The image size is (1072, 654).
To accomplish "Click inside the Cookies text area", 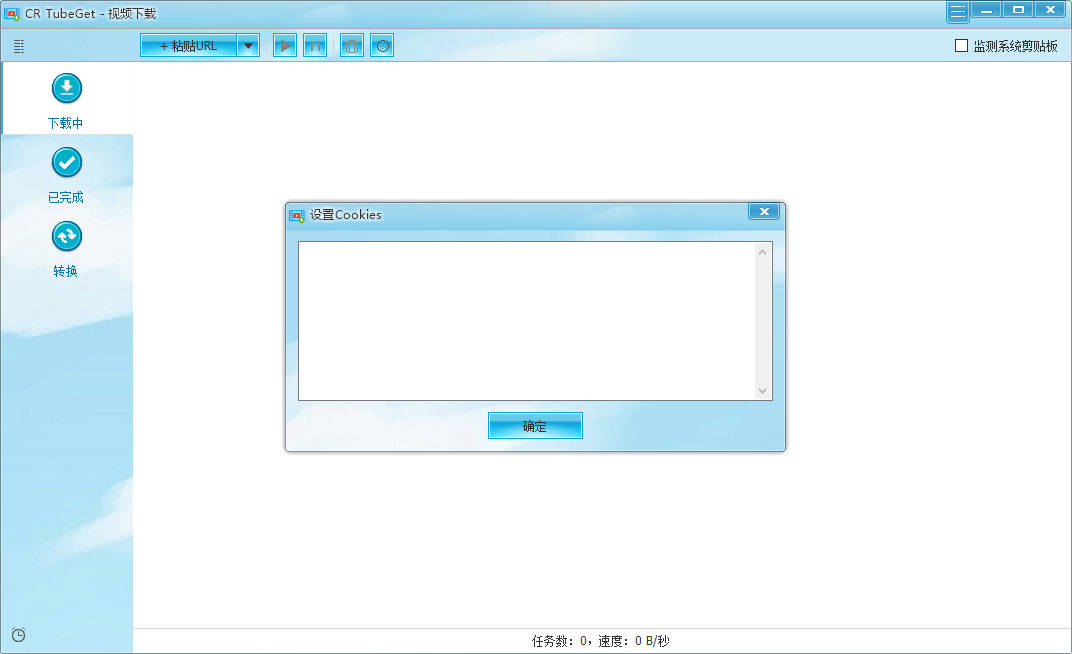I will [527, 321].
